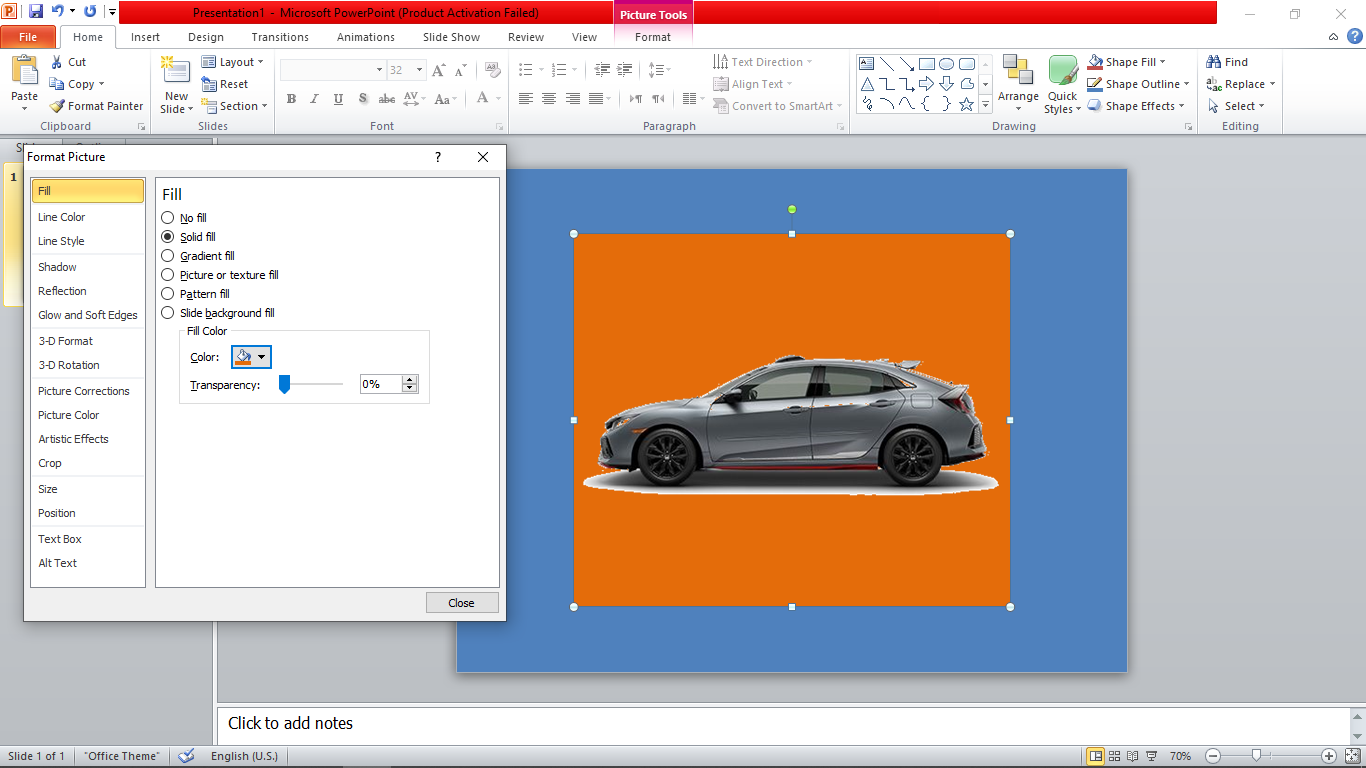Switch to the Transitions ribbon tab

(280, 37)
